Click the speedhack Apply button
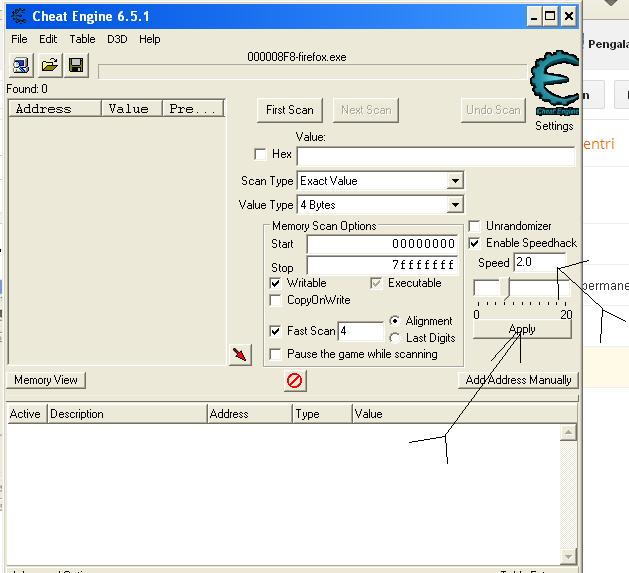 [x=522, y=329]
